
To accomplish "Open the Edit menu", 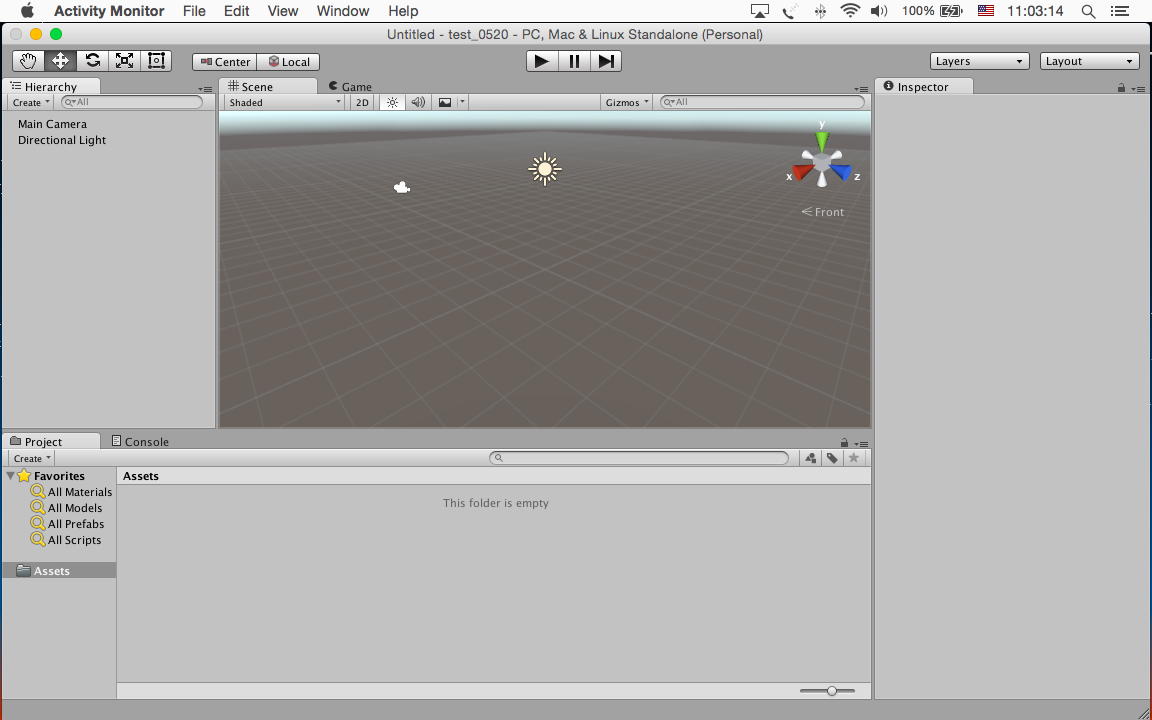I will pos(237,11).
